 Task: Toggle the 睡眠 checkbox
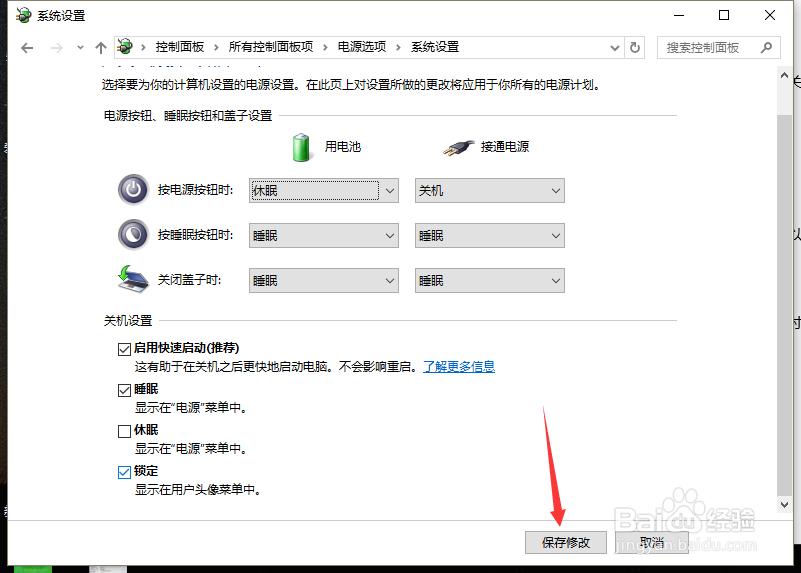coord(124,390)
